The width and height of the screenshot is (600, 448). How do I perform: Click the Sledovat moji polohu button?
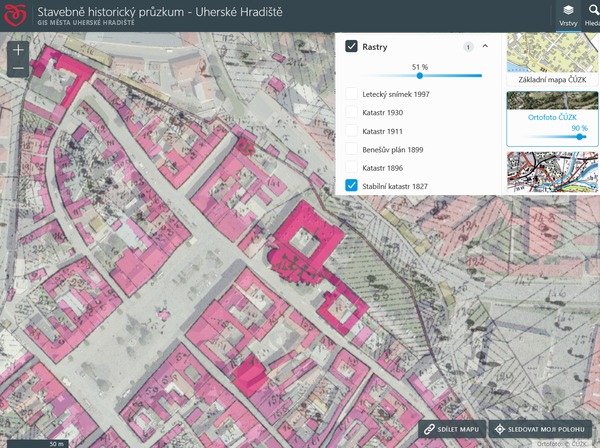[540, 429]
